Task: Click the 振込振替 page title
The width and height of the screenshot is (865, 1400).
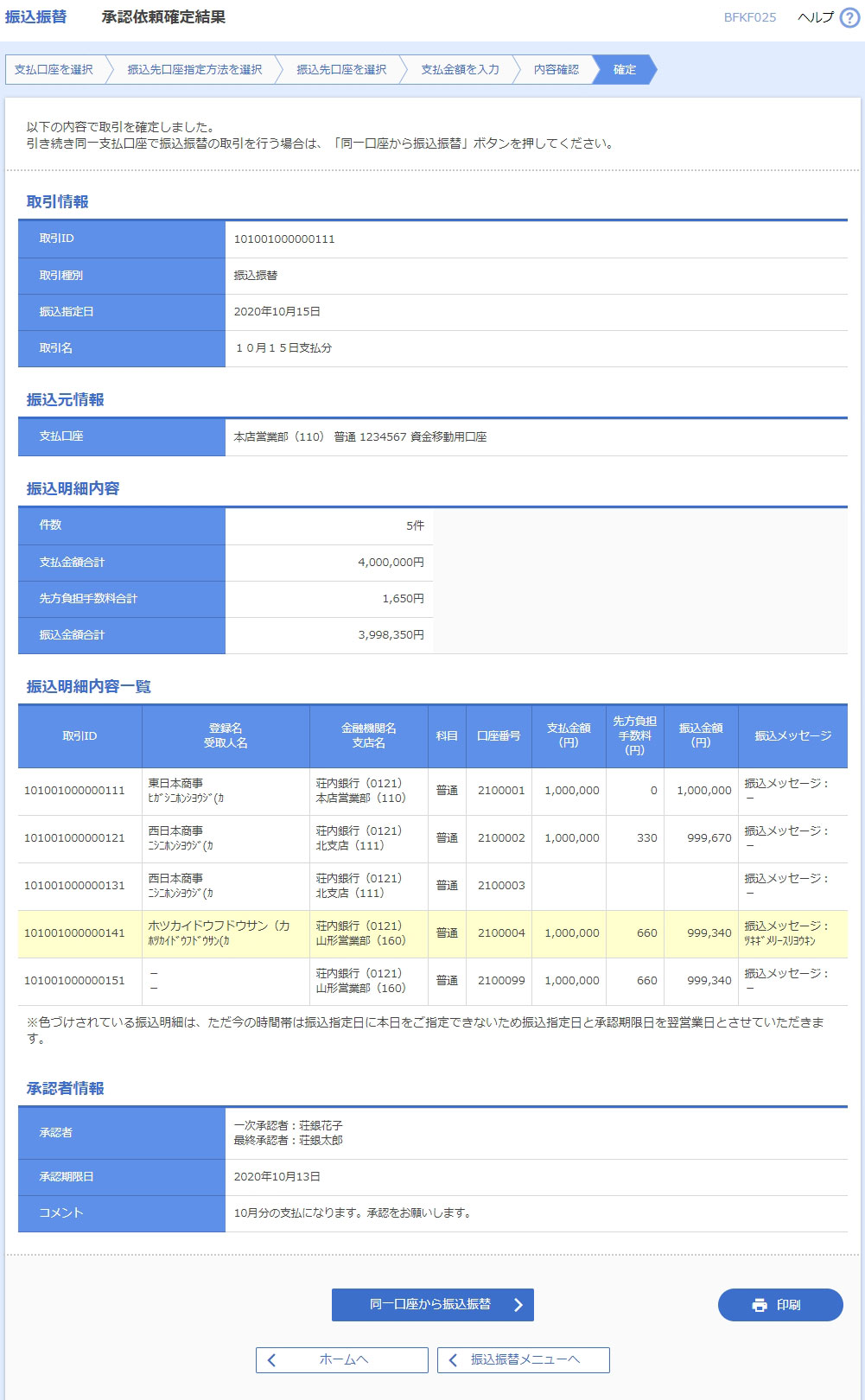Action: (35, 17)
